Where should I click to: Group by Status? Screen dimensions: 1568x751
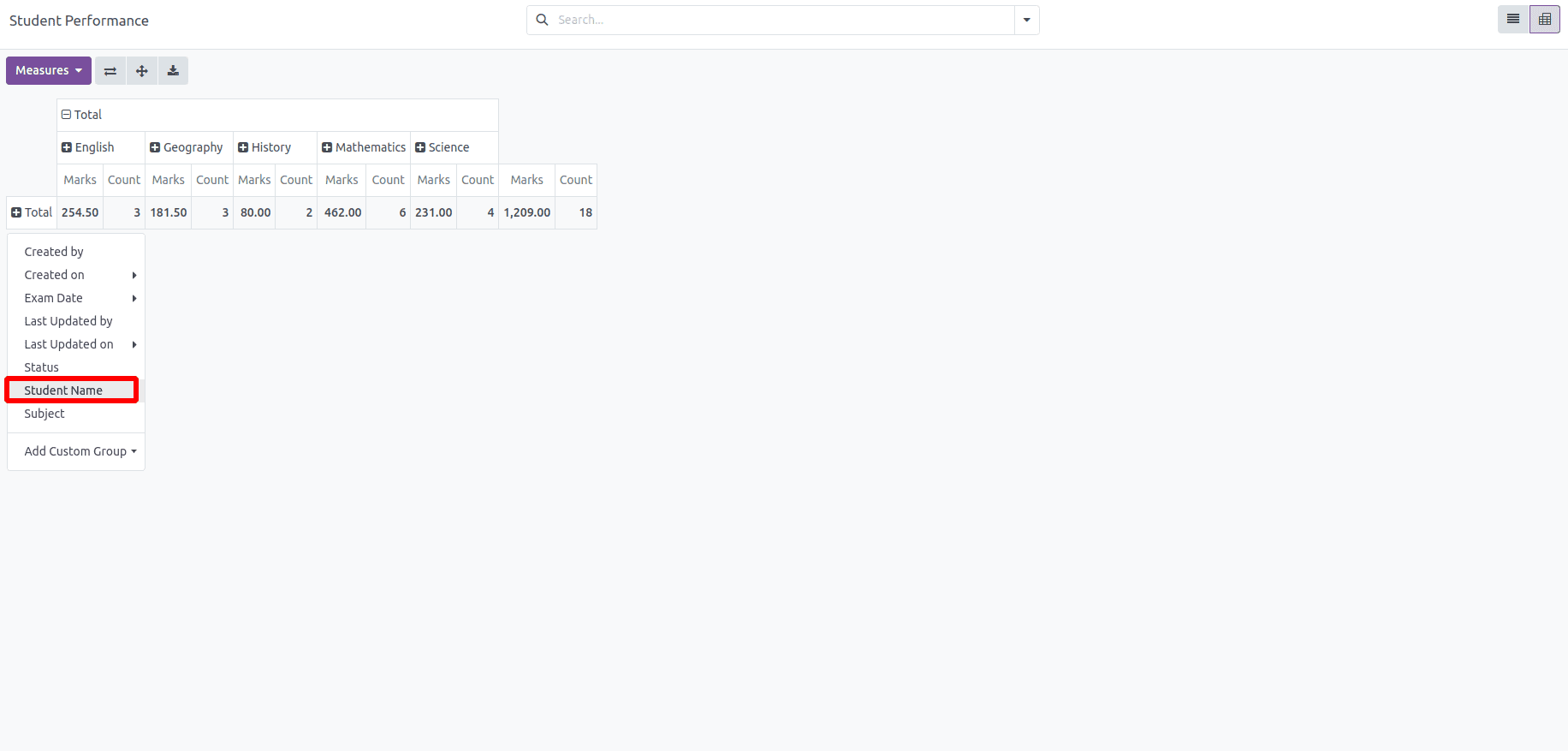76,367
